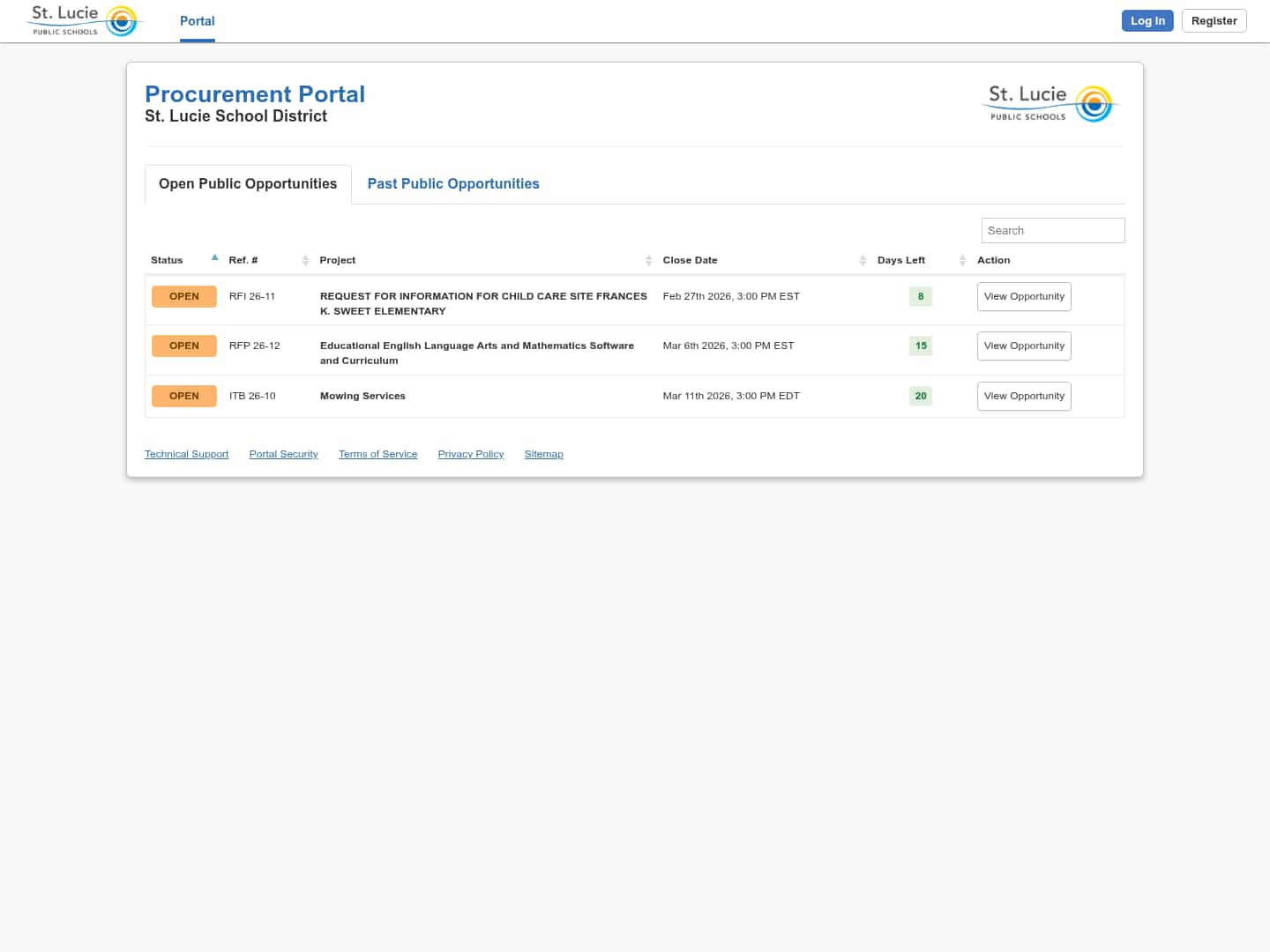Click the St. Lucie logo in portal header
The image size is (1270, 952).
point(1051,104)
